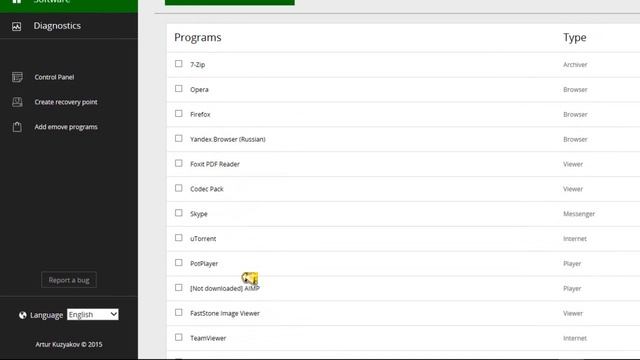
Task: Click the Software grid icon in sidebar
Action: tap(17, 2)
